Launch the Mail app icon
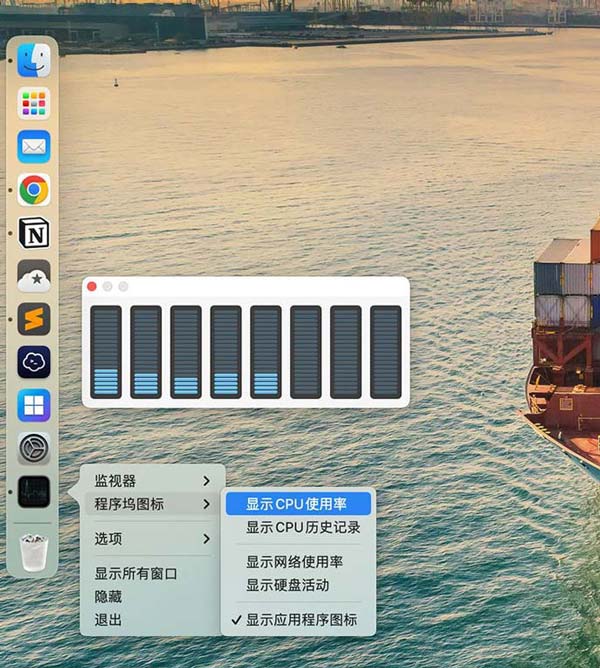 pos(34,147)
